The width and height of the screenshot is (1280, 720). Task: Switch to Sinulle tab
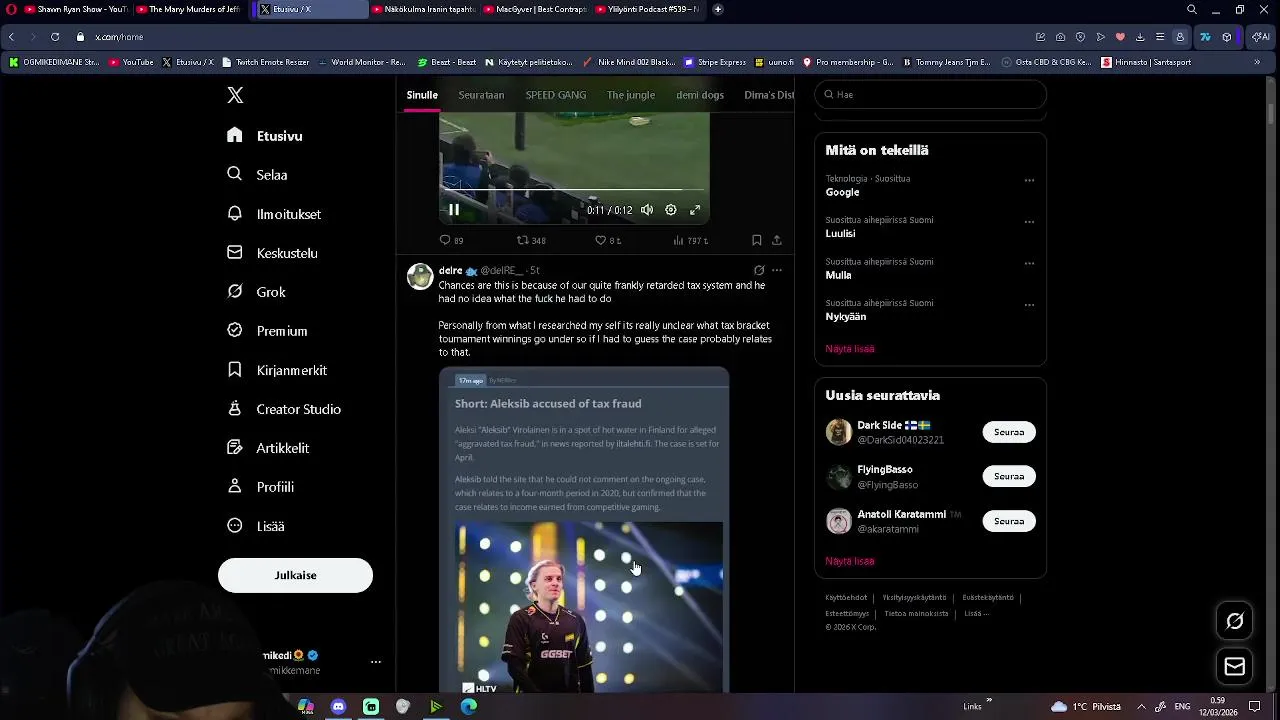(422, 95)
